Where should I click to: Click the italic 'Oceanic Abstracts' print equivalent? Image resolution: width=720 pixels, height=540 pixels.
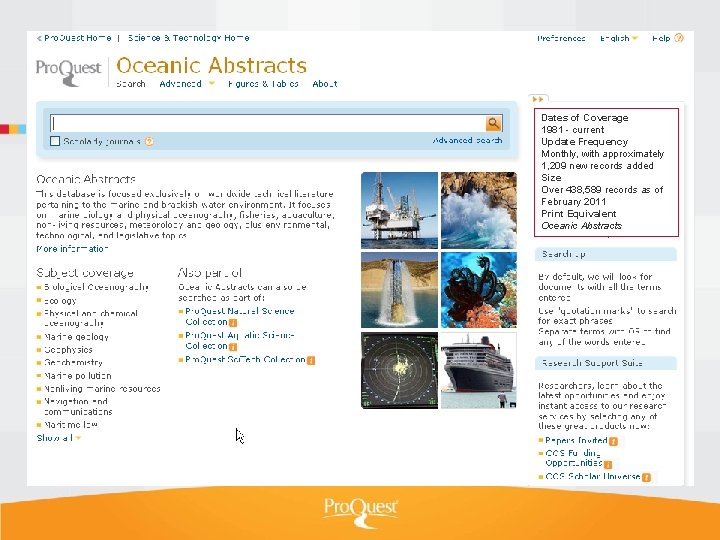click(581, 225)
